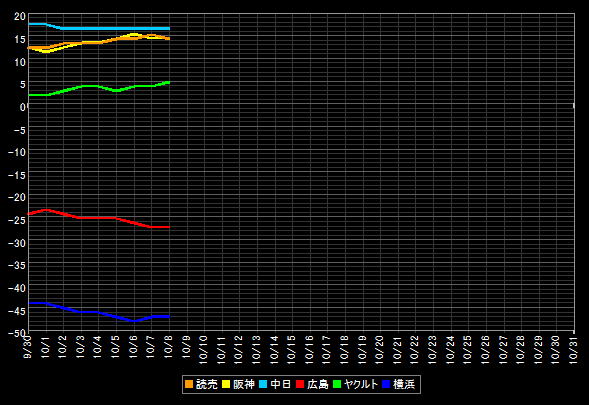Click the -20 value on the Y axis
This screenshot has height=405, width=589.
point(17,198)
